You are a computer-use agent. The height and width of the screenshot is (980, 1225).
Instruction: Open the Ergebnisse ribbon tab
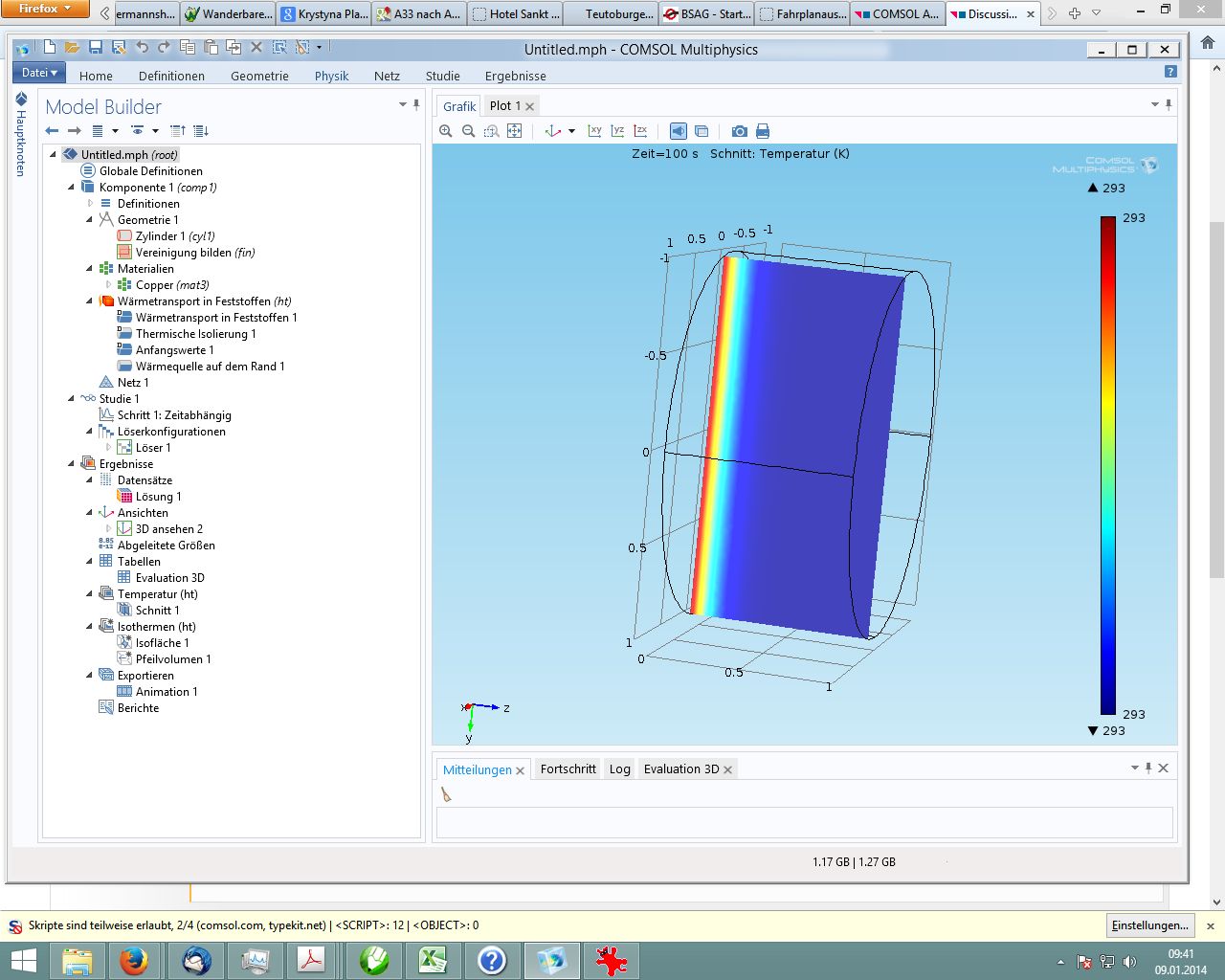pos(516,76)
